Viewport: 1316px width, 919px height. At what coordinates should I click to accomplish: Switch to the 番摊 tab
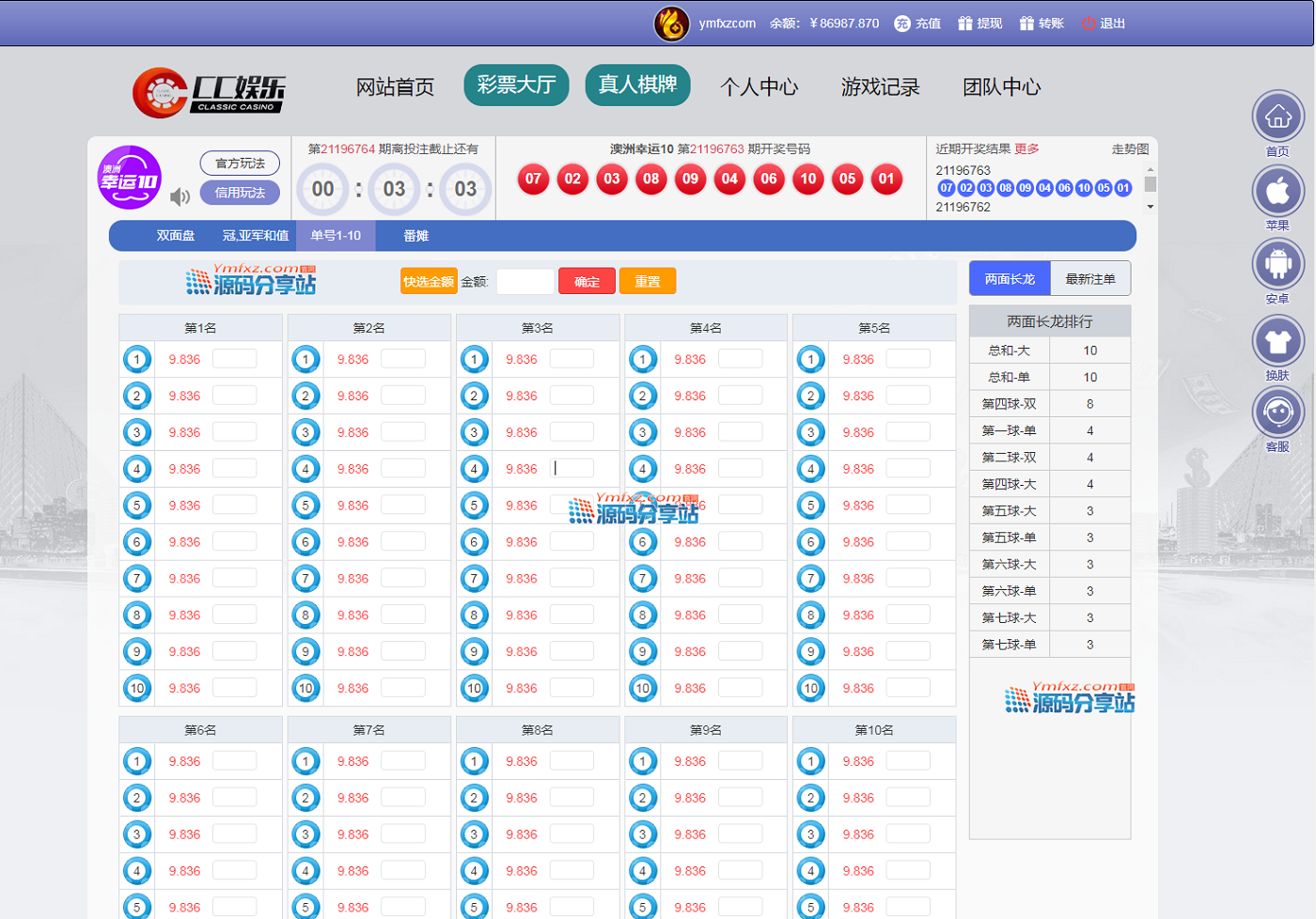pyautogui.click(x=415, y=236)
